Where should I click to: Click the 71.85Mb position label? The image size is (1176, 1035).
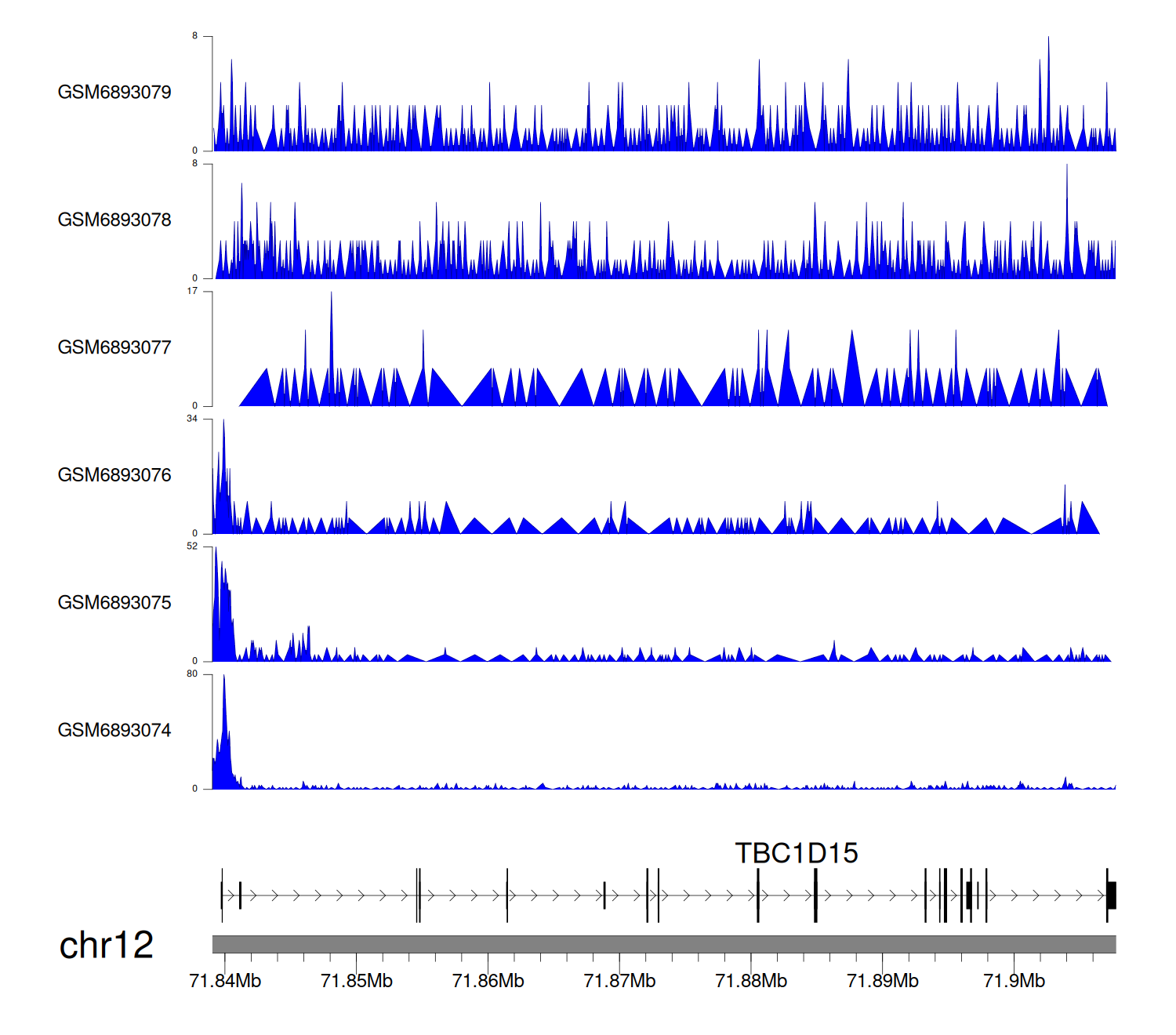point(357,981)
